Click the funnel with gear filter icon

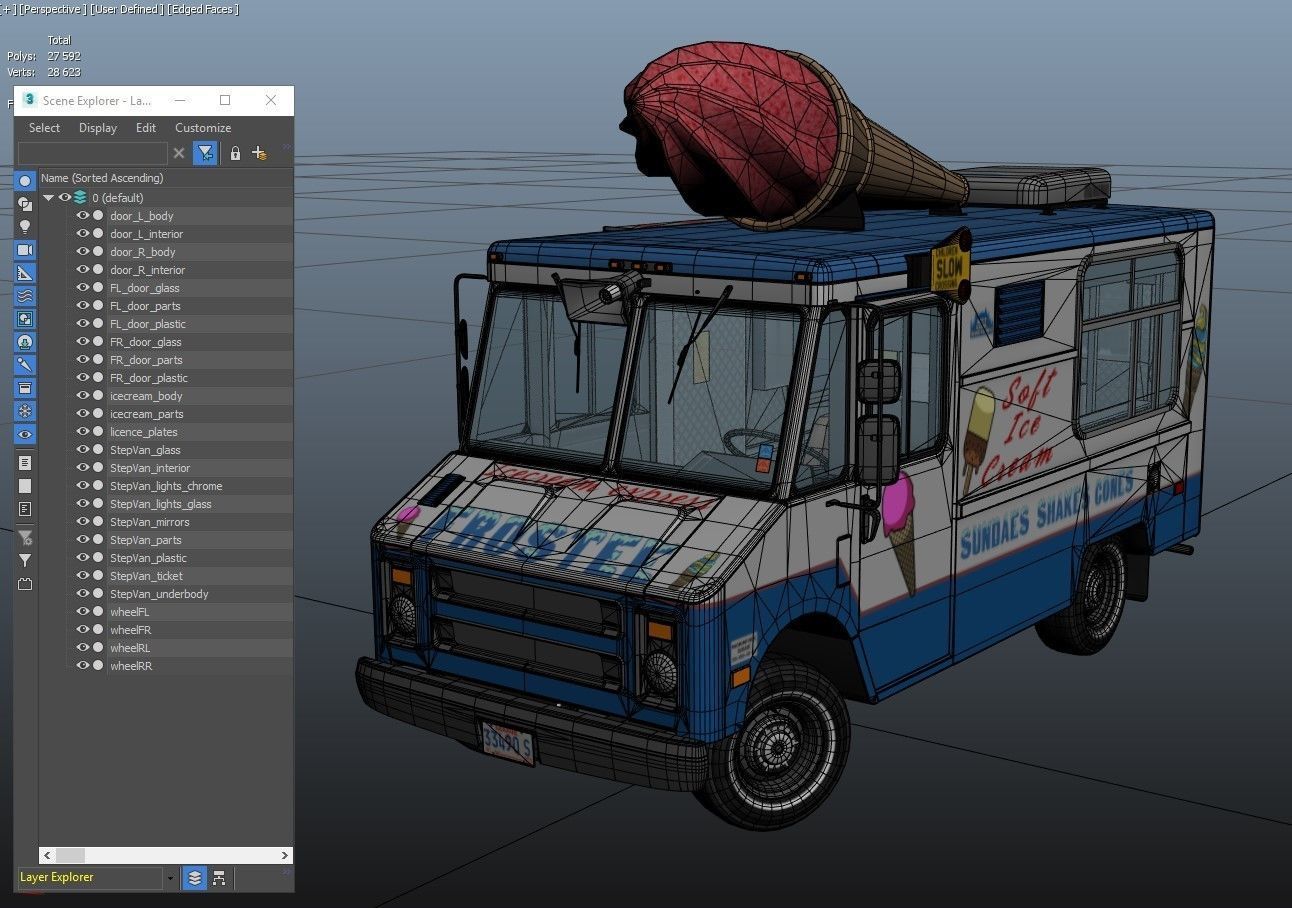(x=25, y=538)
